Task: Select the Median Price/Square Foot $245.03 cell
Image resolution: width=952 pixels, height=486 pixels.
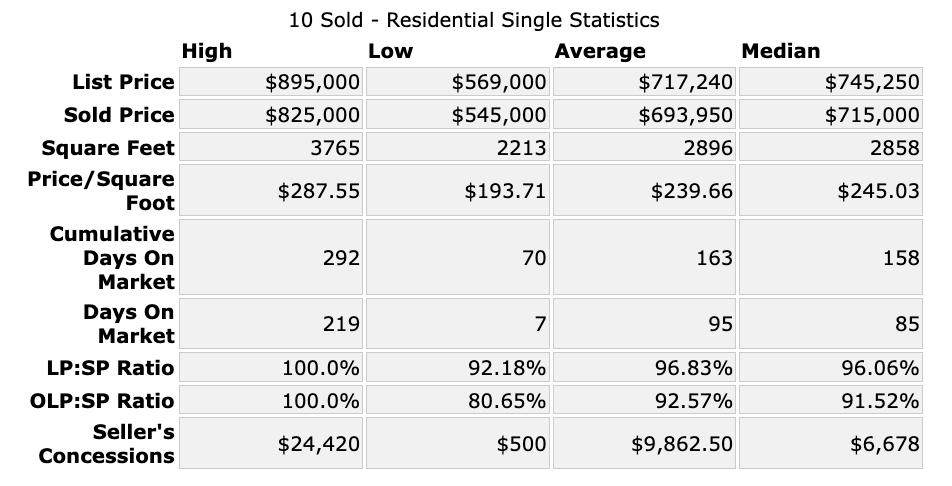Action: click(x=830, y=191)
